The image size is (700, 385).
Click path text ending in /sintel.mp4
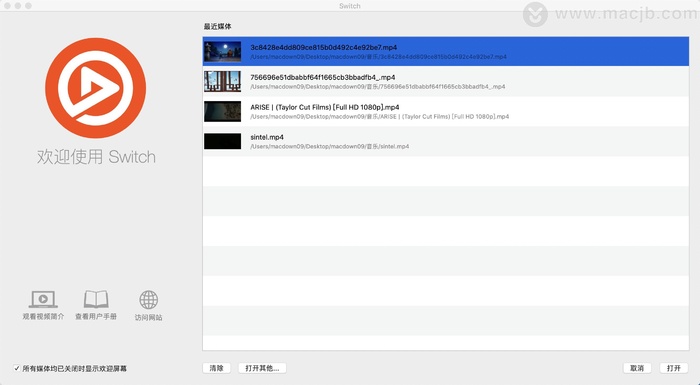click(x=329, y=146)
